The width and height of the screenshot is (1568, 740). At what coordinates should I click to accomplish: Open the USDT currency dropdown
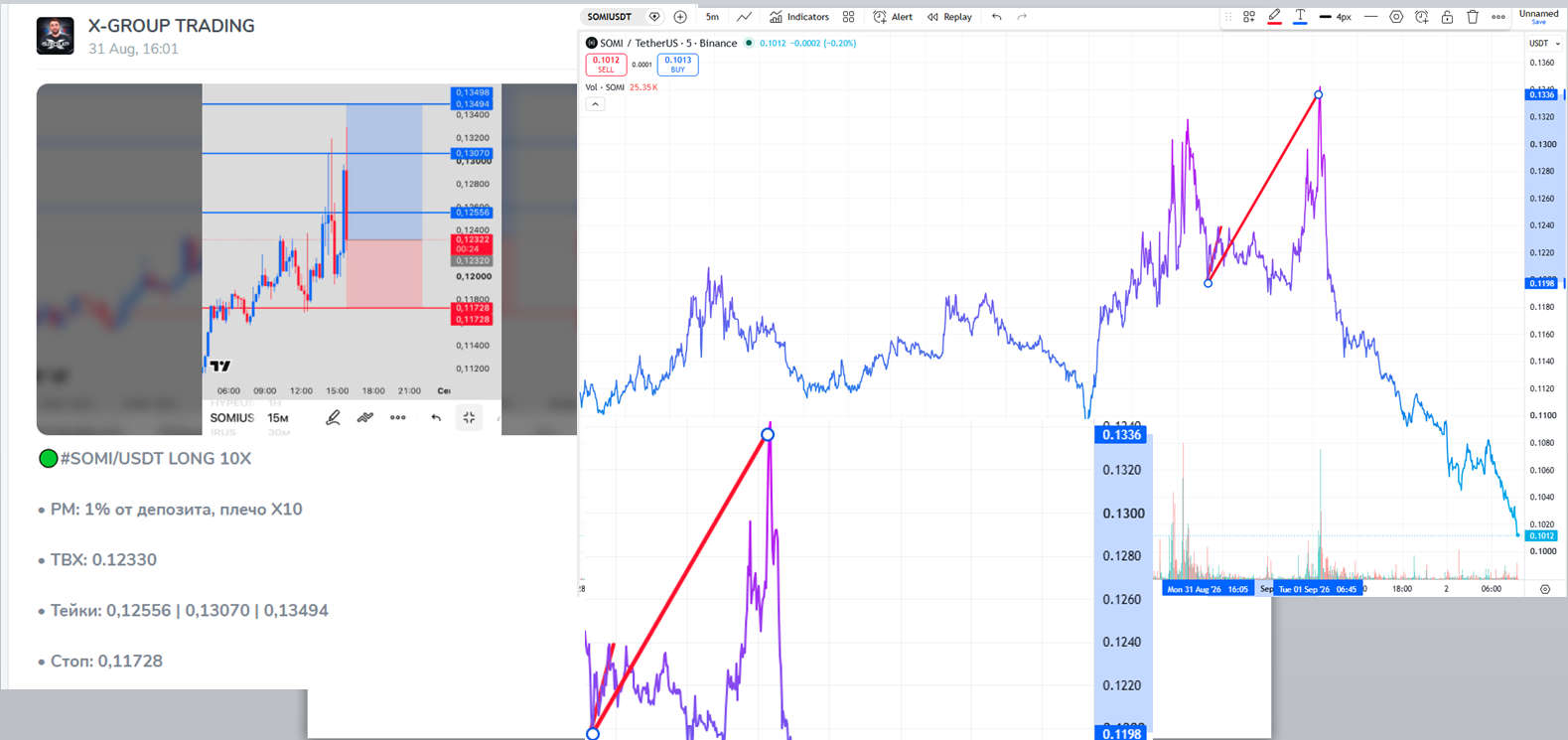pyautogui.click(x=1543, y=44)
